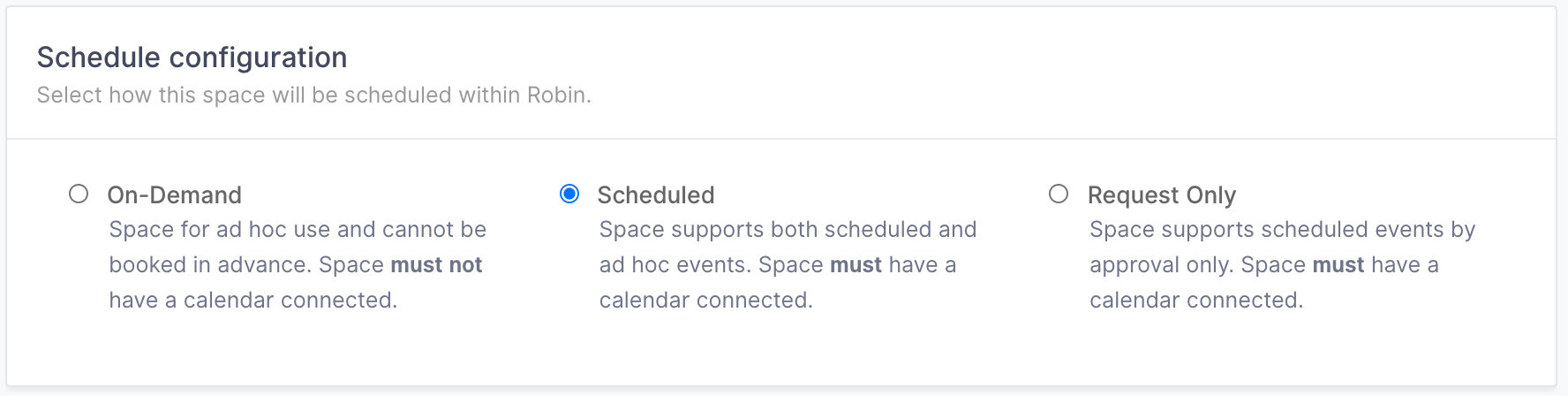Click "ad hoc events" in Scheduled description
The width and height of the screenshot is (1568, 396).
pos(675,265)
